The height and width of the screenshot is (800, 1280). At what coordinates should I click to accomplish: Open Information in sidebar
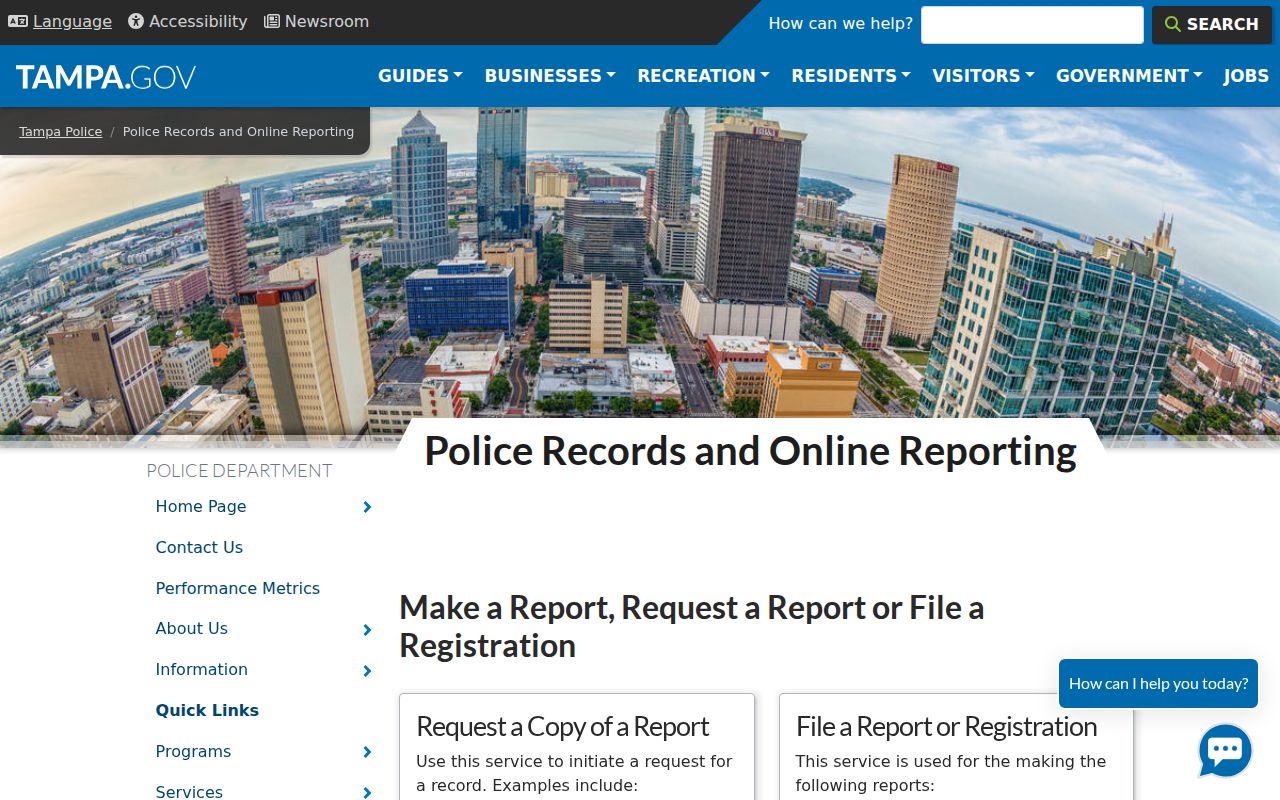coord(202,669)
